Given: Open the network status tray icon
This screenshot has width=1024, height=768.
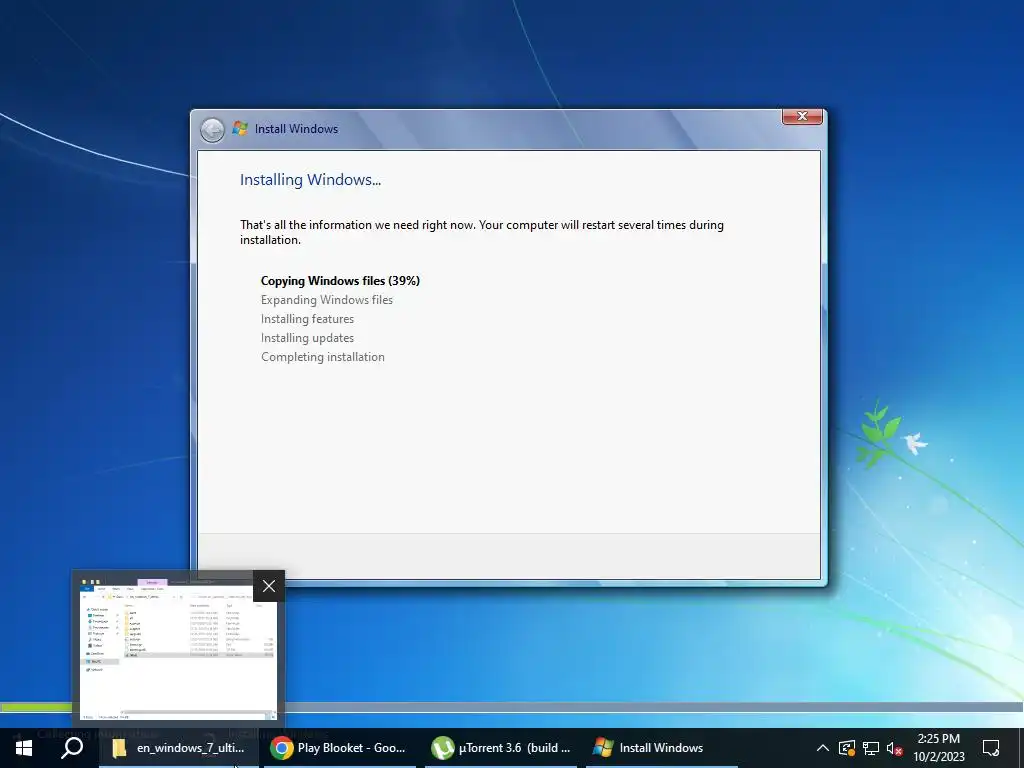Looking at the screenshot, I should pos(871,748).
